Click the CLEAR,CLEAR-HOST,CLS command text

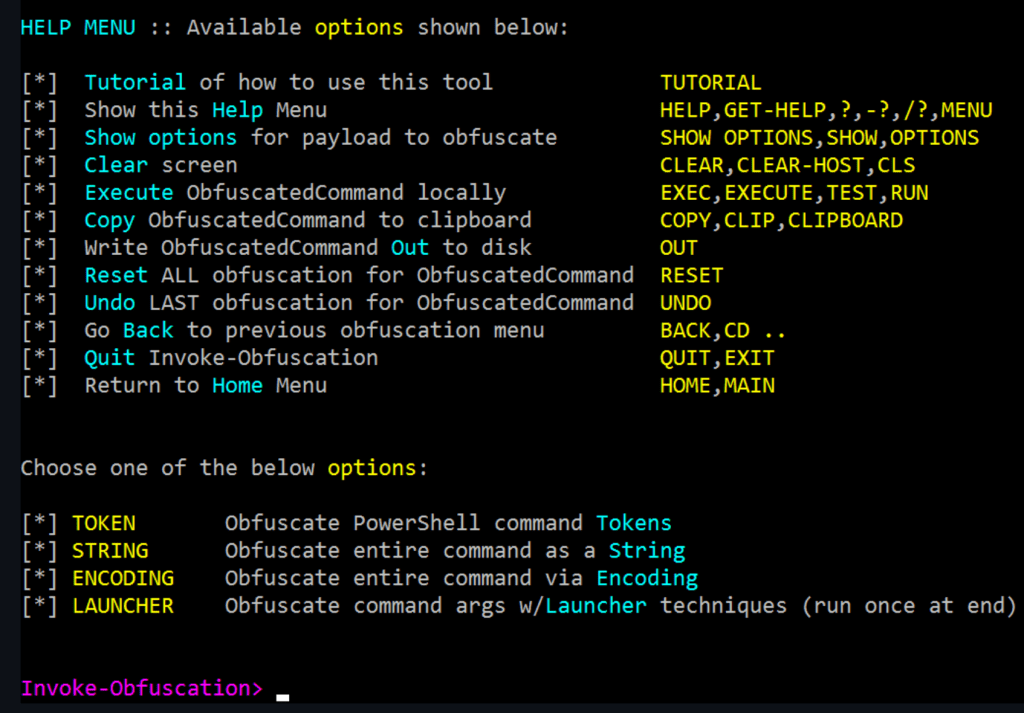(787, 165)
